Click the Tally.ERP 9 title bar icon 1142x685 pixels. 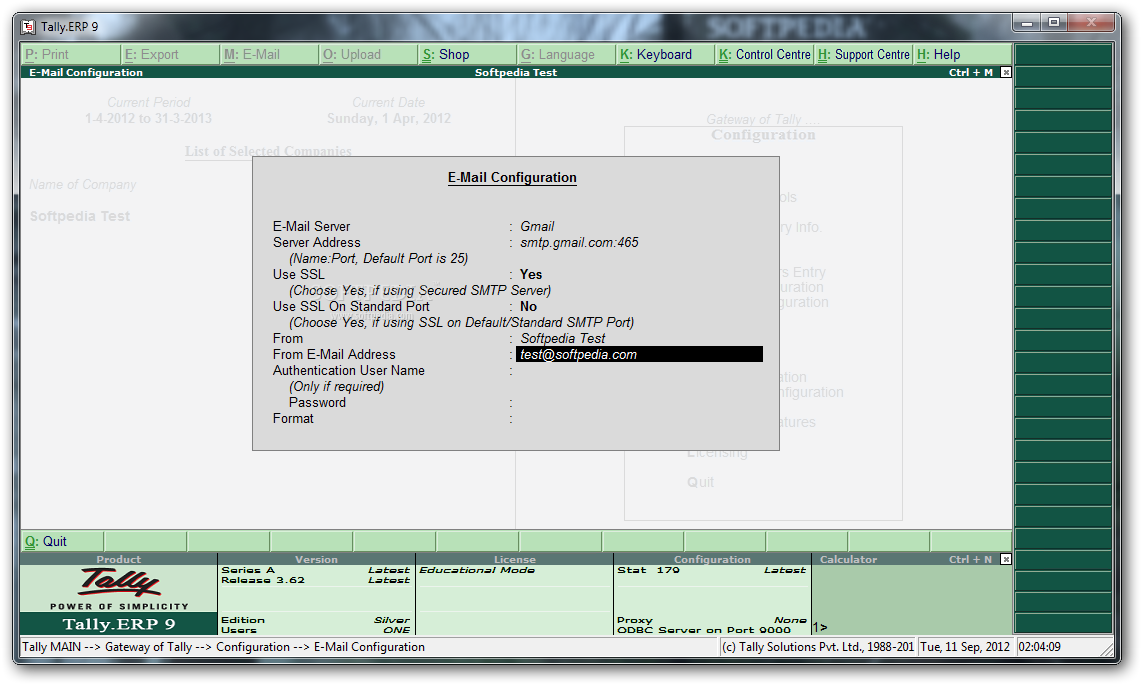(28, 27)
